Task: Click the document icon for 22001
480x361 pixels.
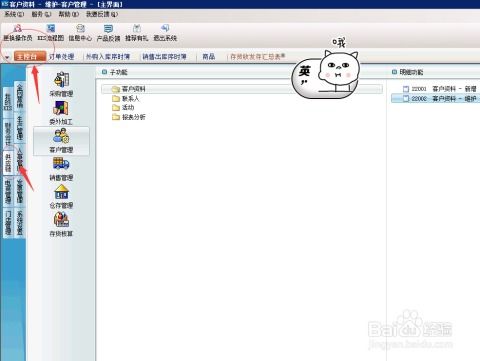Action: click(406, 89)
